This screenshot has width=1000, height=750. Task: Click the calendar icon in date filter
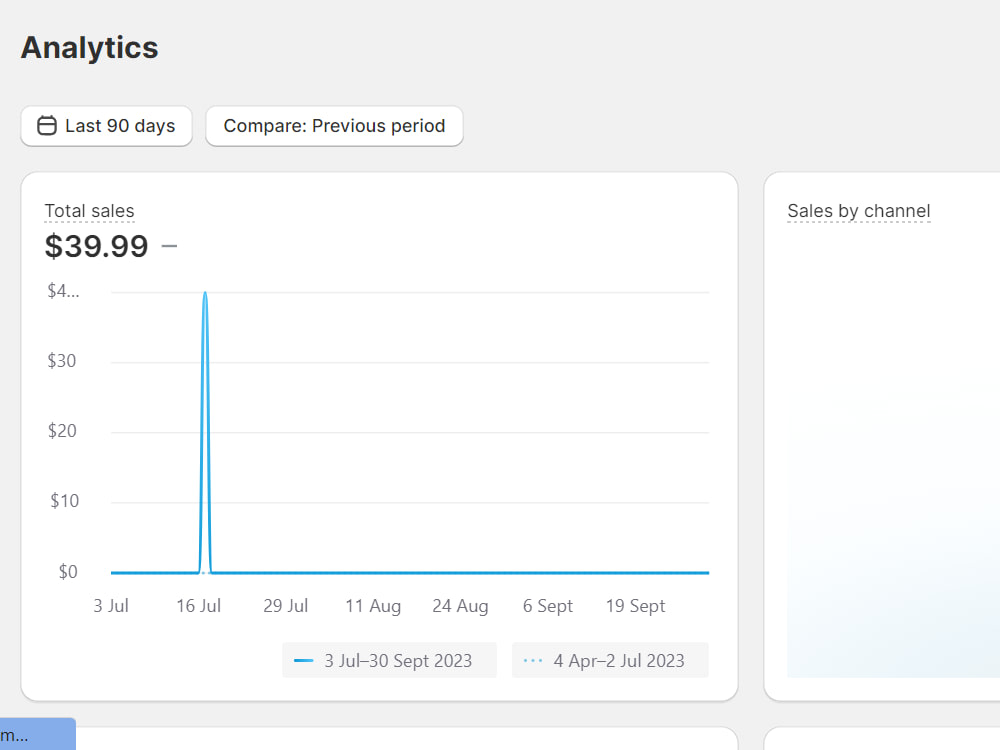47,126
